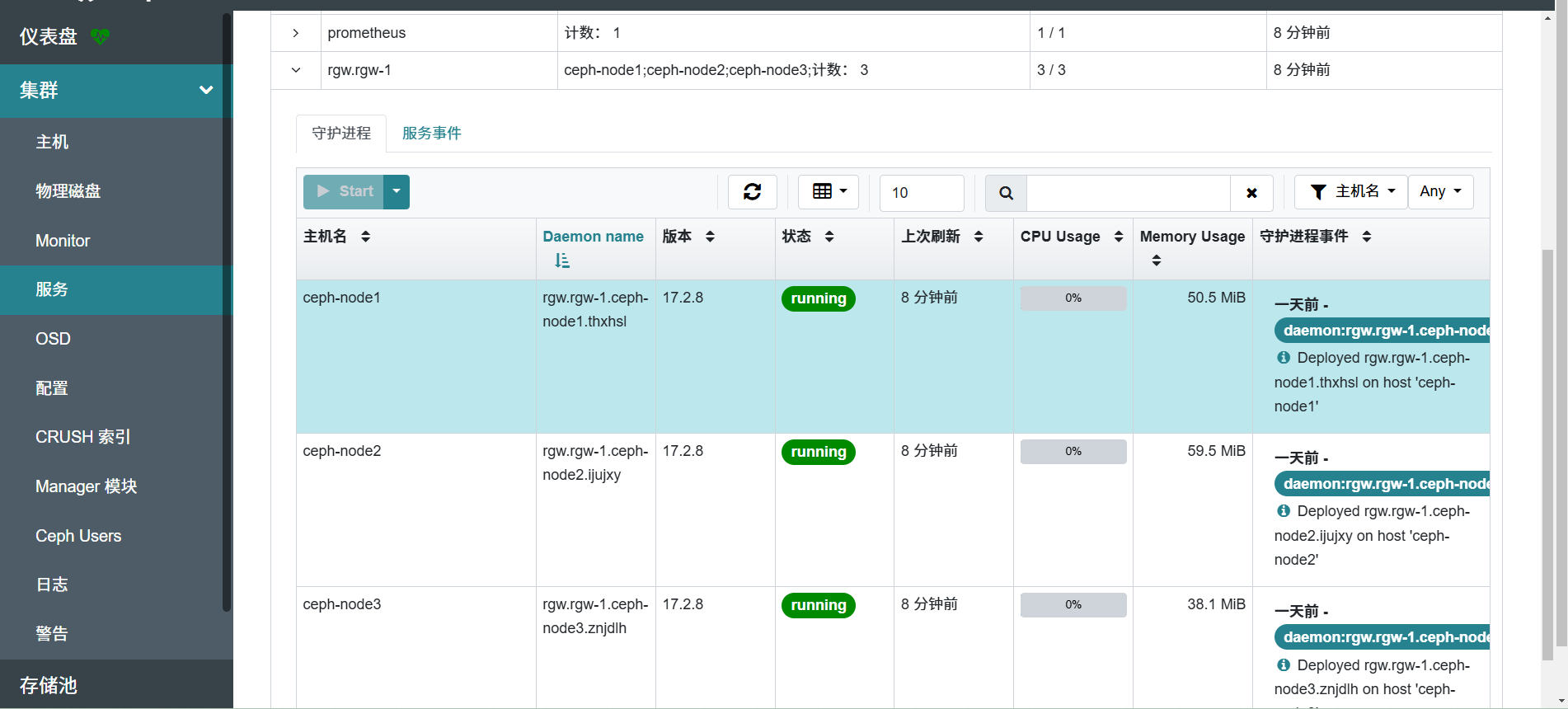Image resolution: width=1568 pixels, height=709 pixels.
Task: Clear the search field with the X
Action: click(1251, 193)
